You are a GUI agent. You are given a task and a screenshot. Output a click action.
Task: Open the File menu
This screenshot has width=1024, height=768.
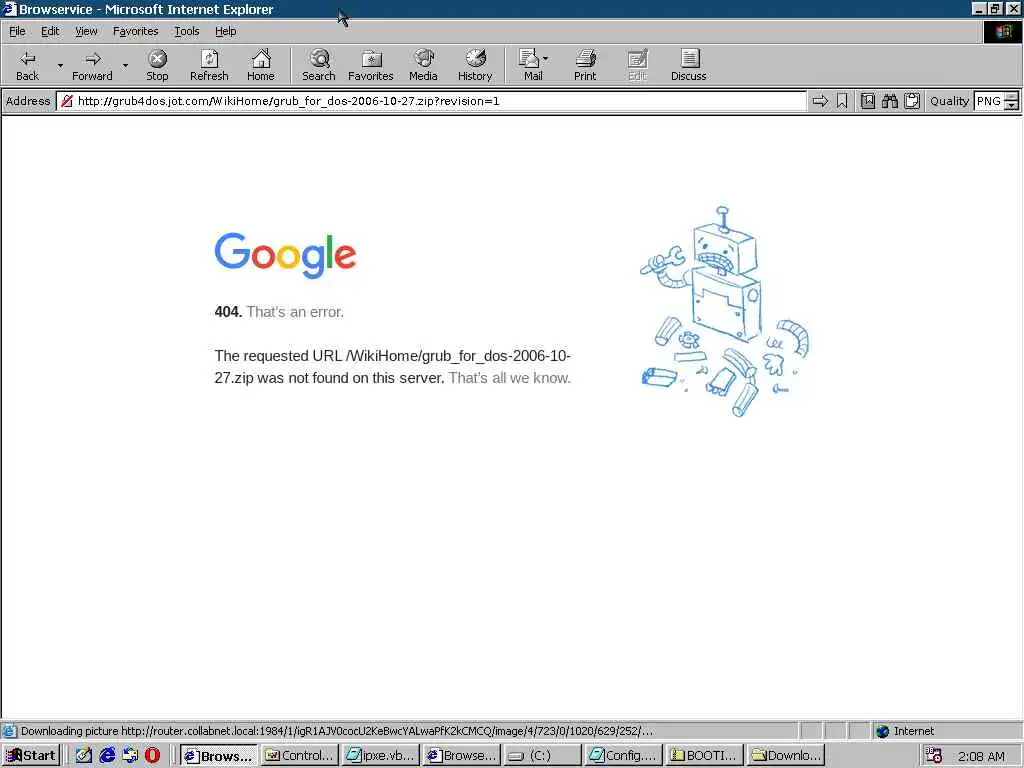point(17,31)
